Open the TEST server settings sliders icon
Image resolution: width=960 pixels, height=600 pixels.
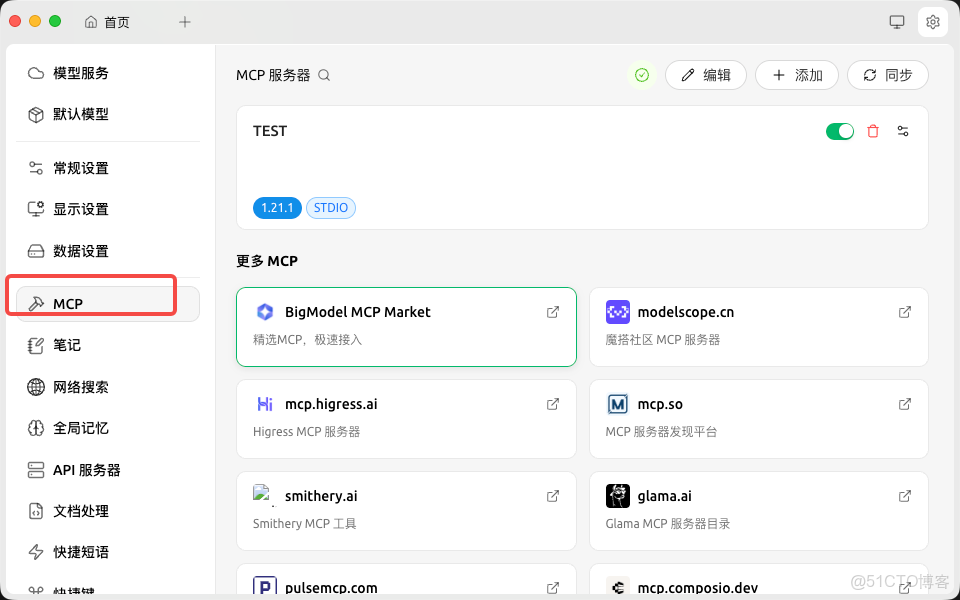point(903,131)
